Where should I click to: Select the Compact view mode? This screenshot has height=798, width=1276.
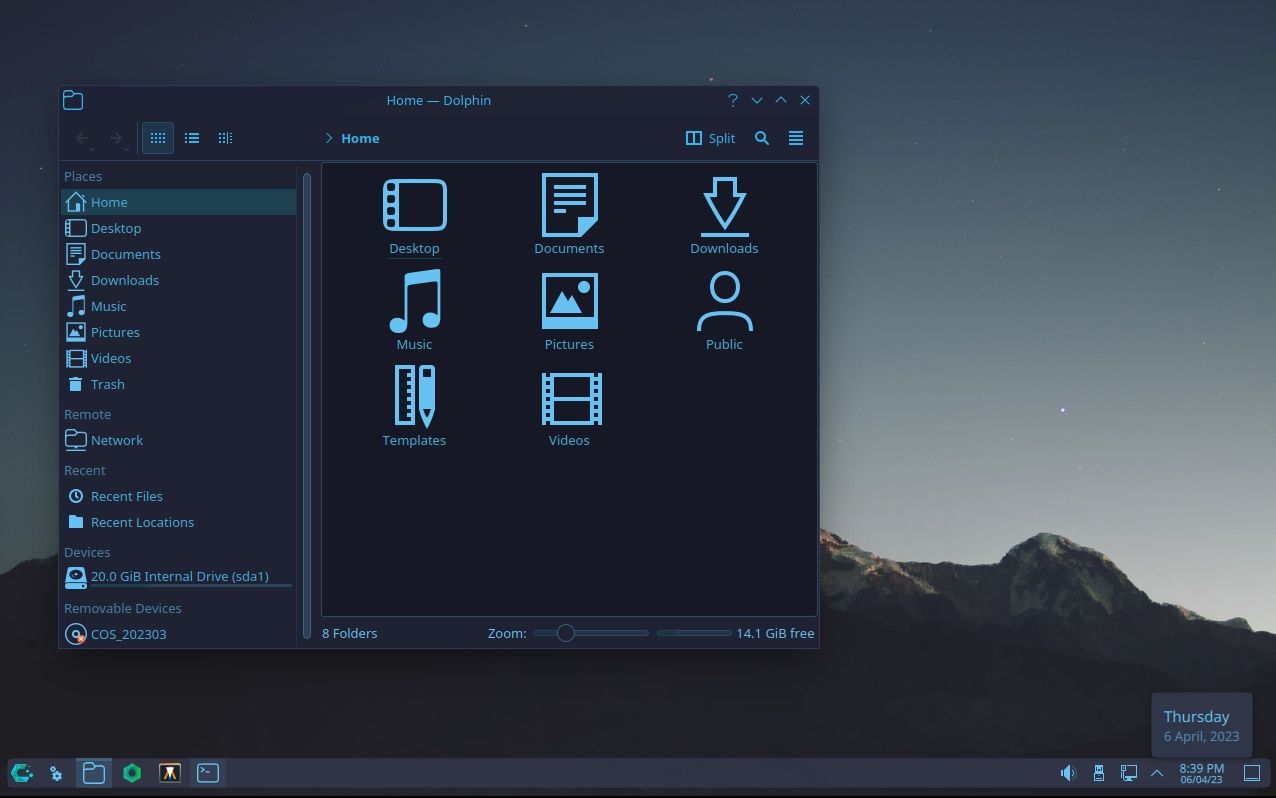192,138
